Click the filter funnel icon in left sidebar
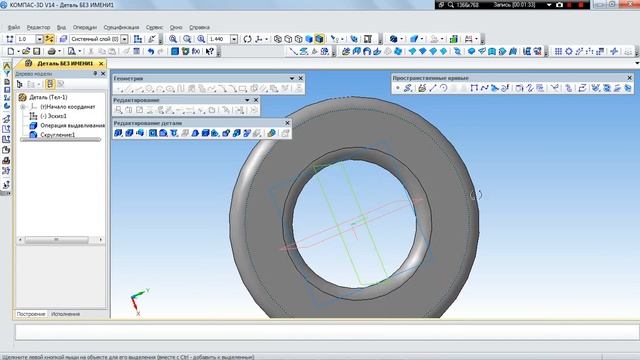The height and width of the screenshot is (360, 640). point(7,74)
